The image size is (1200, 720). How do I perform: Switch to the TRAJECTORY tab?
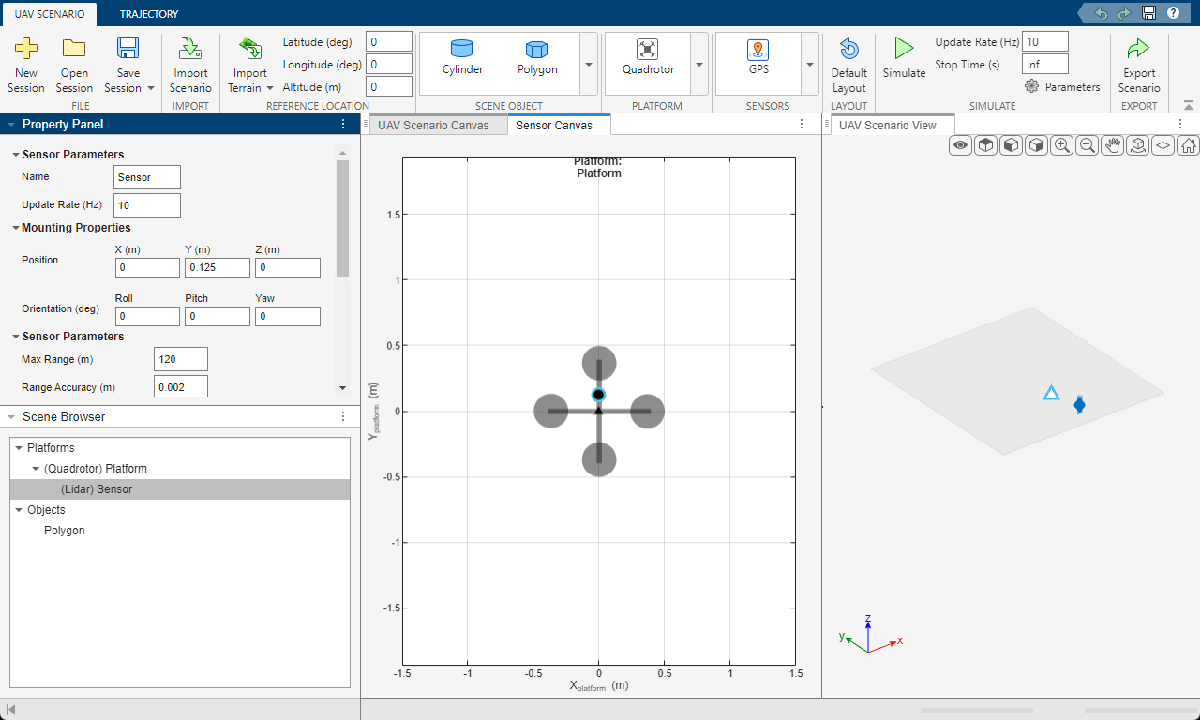[148, 14]
